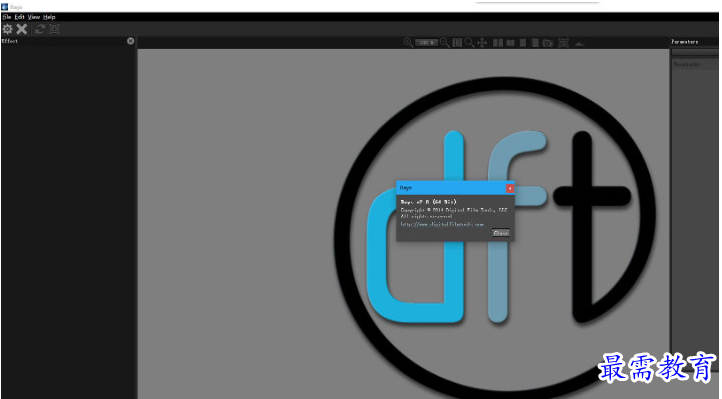Open the View menu
The width and height of the screenshot is (722, 399).
pyautogui.click(x=34, y=17)
